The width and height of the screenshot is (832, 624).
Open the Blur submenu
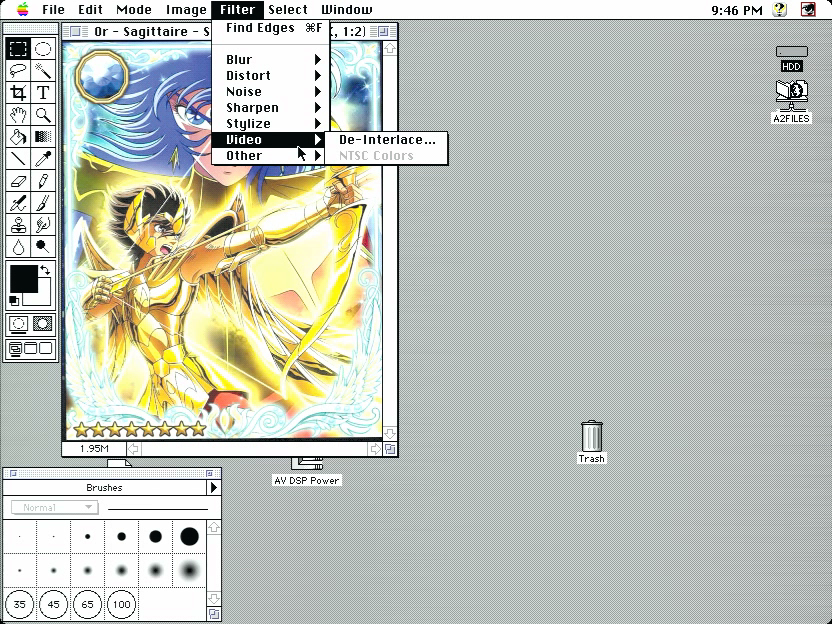coord(271,59)
